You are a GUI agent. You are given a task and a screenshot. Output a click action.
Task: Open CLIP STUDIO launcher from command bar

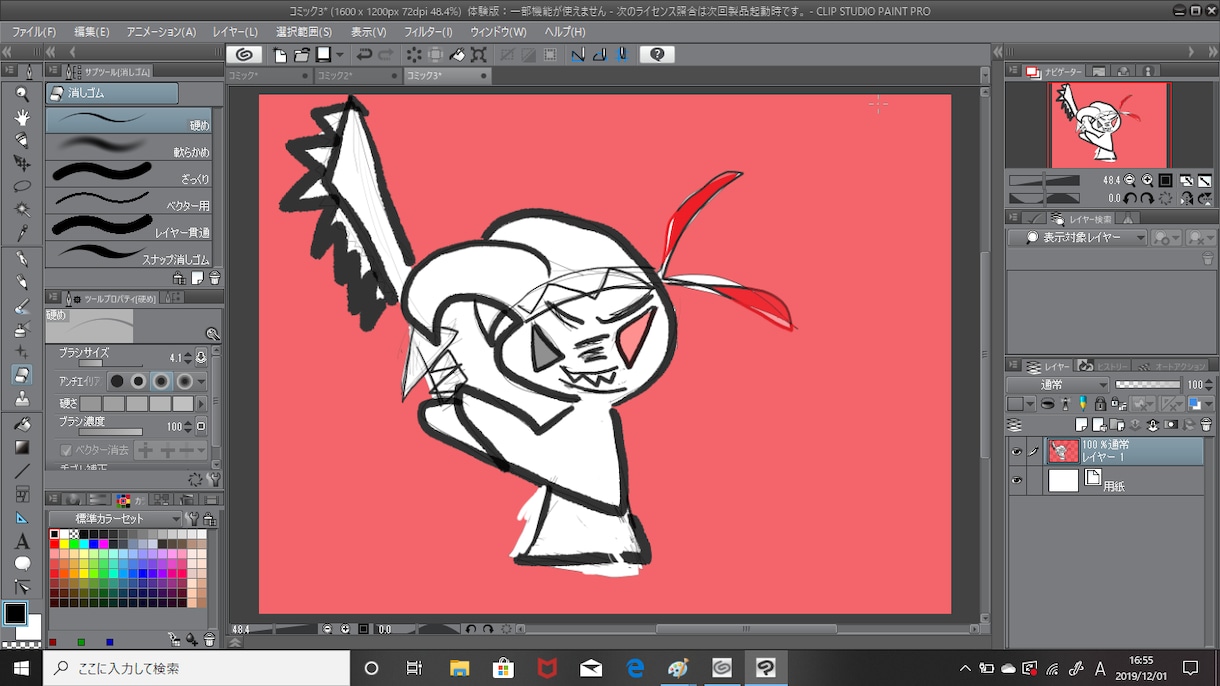tap(244, 55)
